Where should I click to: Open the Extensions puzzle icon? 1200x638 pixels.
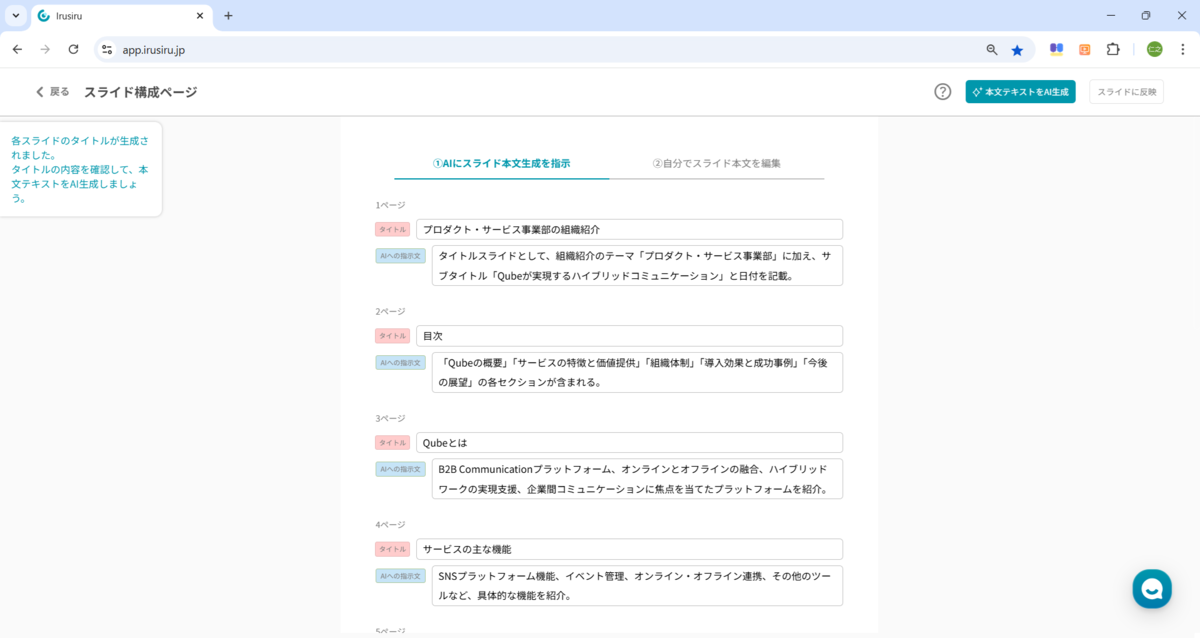[1113, 49]
